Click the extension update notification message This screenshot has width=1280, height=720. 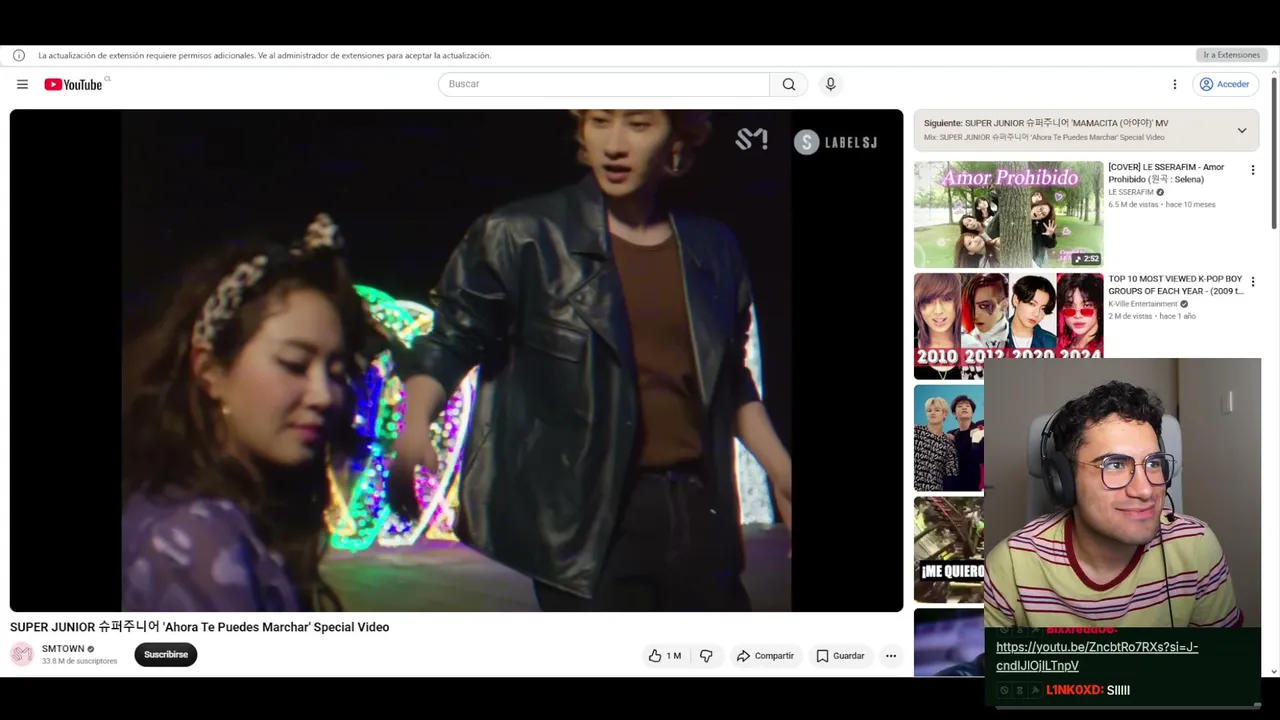click(264, 55)
